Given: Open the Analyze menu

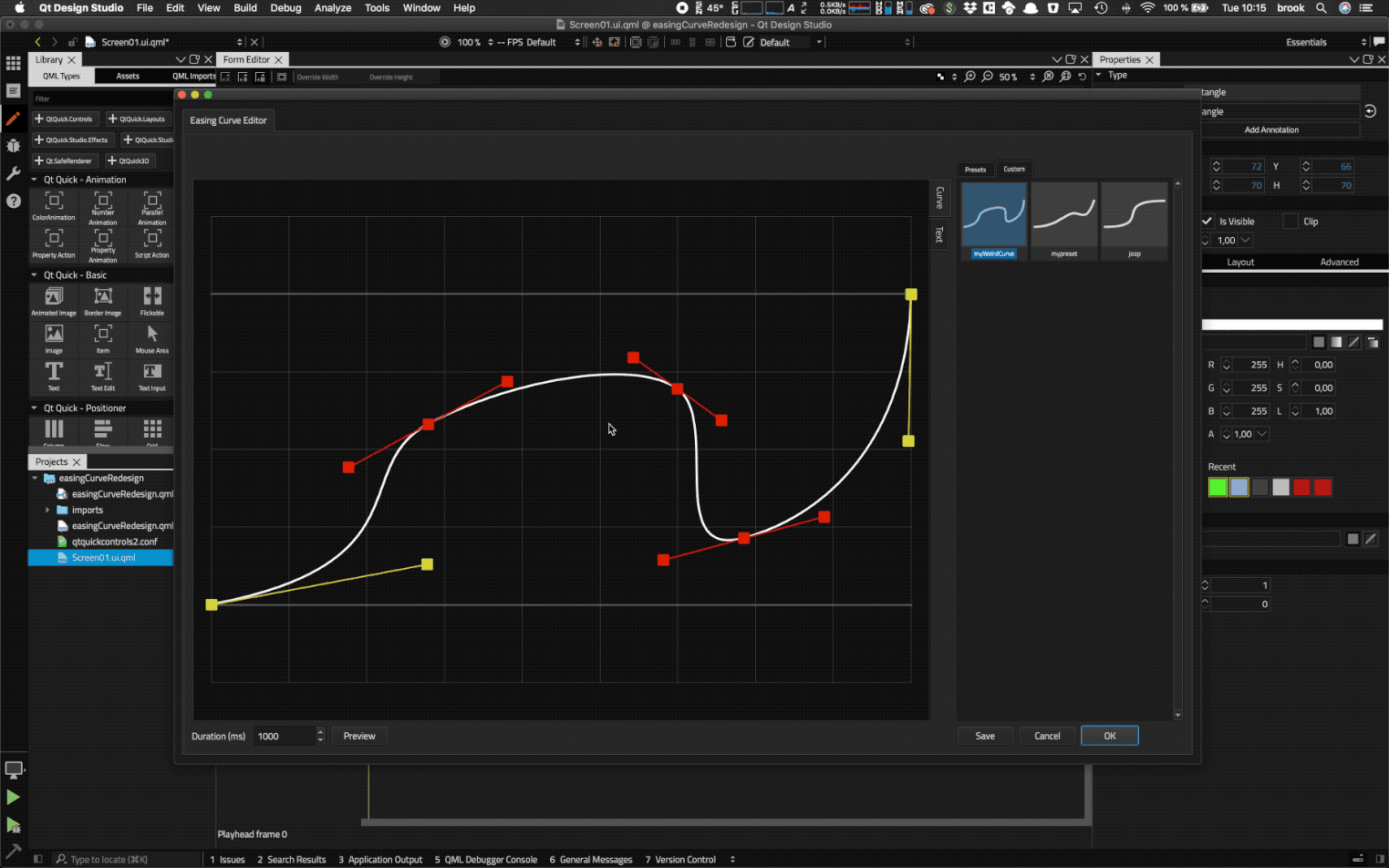Looking at the screenshot, I should [x=332, y=7].
